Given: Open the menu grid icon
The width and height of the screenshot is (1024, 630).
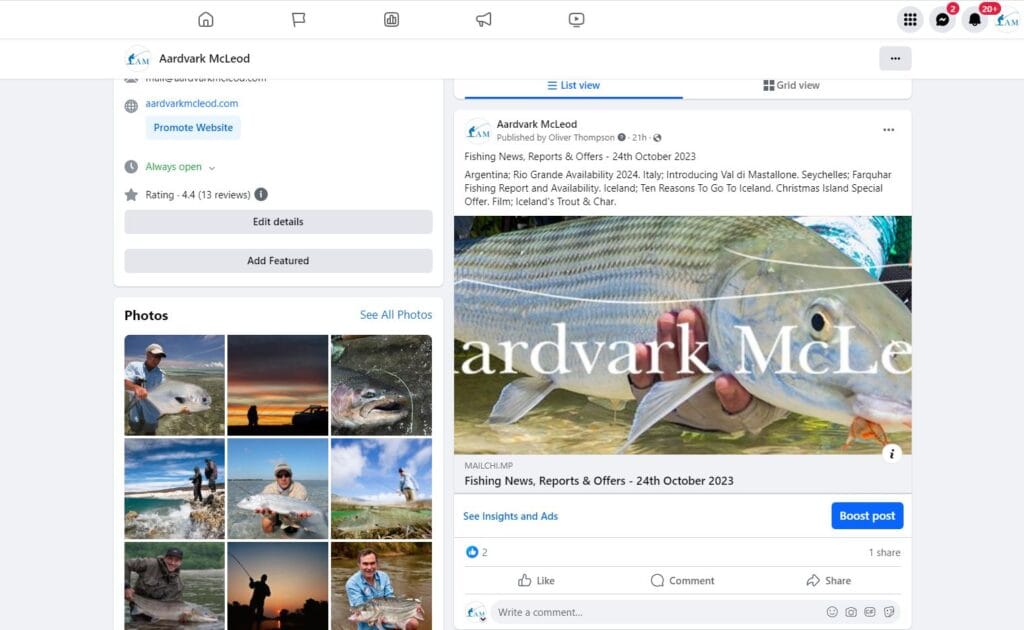Looking at the screenshot, I should pyautogui.click(x=910, y=20).
